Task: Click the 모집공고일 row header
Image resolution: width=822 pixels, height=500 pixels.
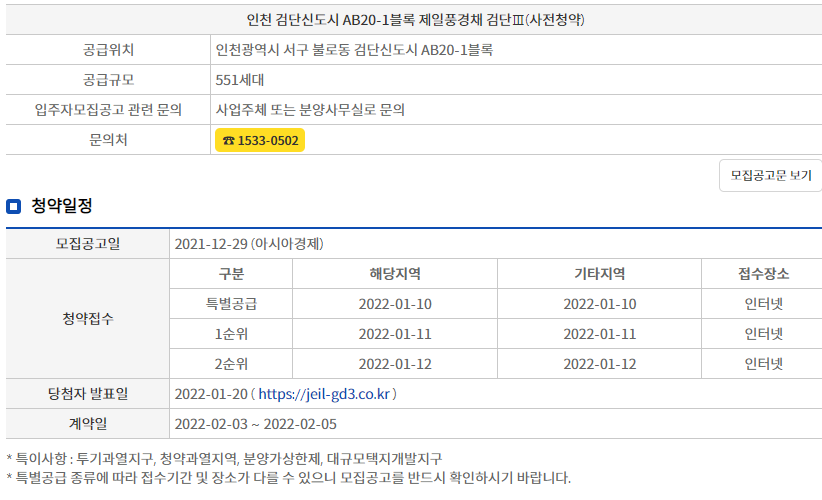Action: click(x=88, y=244)
